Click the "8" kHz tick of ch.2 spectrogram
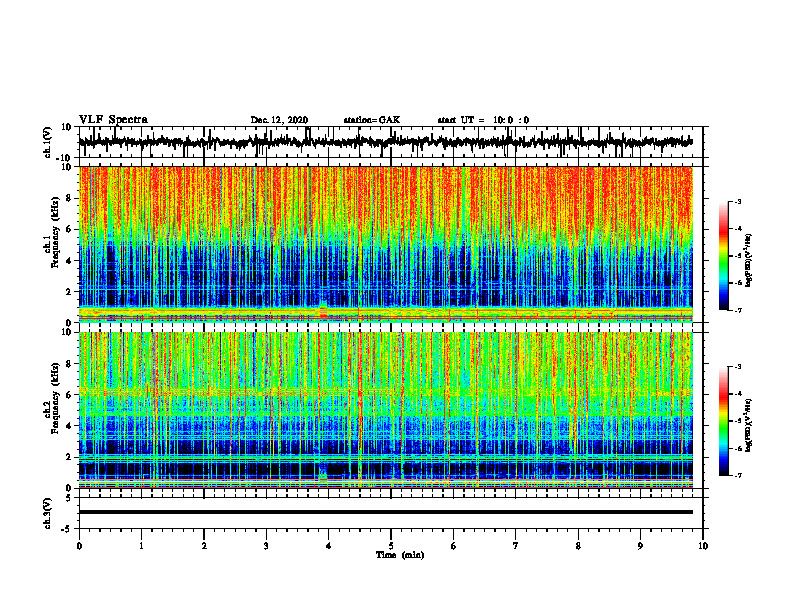 point(69,364)
